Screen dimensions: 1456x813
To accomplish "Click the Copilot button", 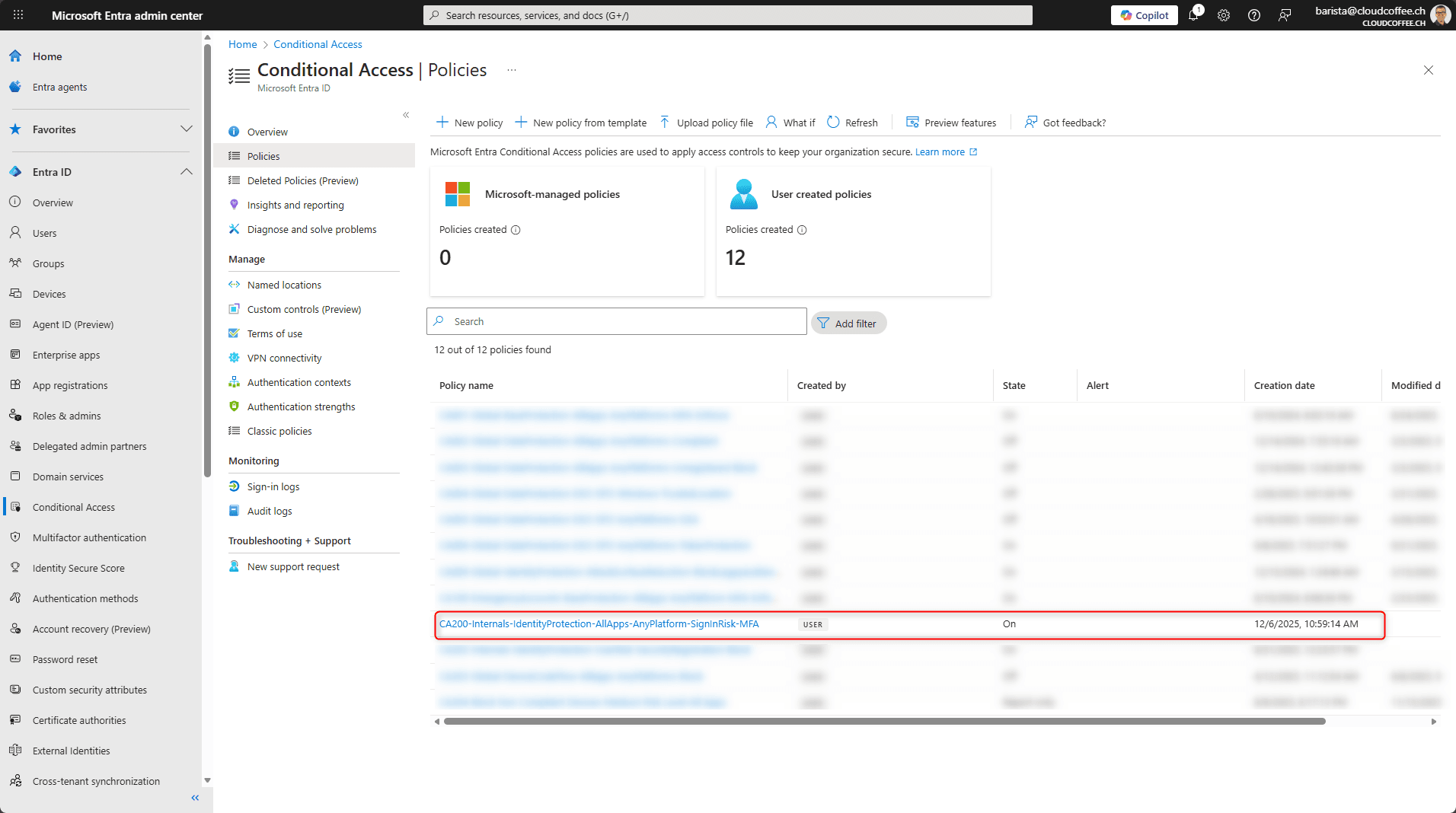I will 1144,15.
